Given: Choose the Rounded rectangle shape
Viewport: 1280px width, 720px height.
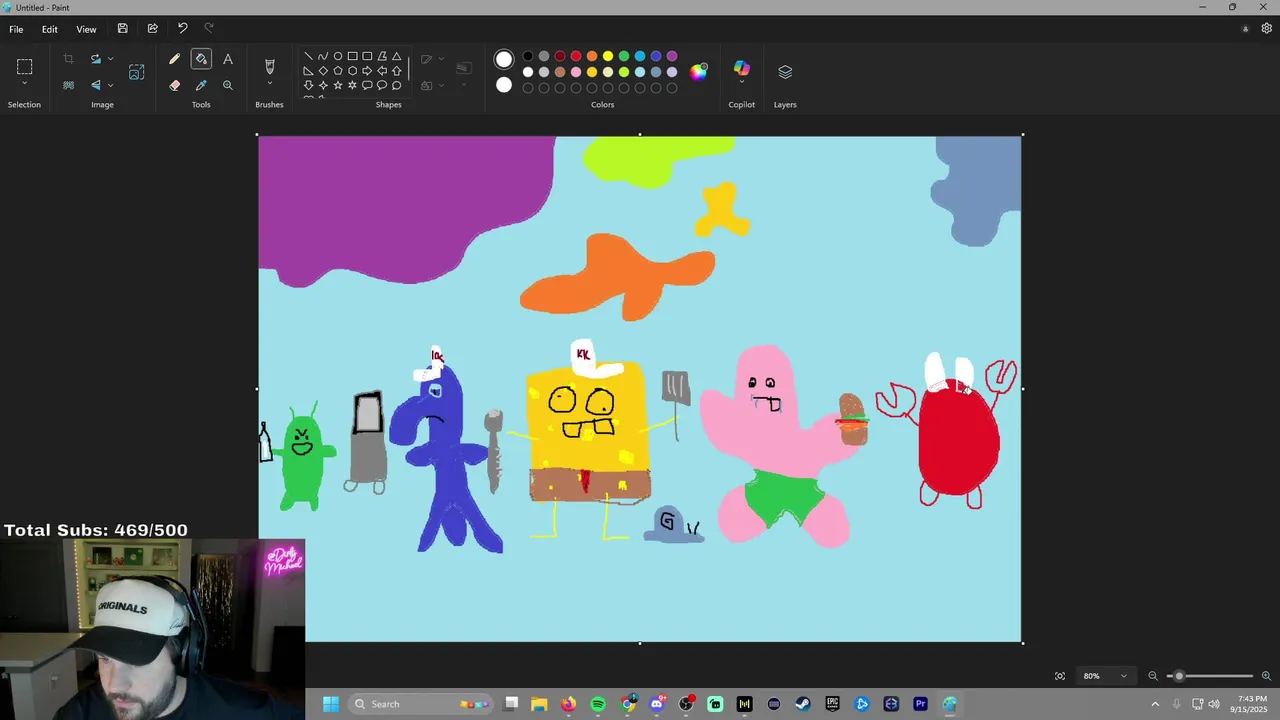Looking at the screenshot, I should (367, 56).
